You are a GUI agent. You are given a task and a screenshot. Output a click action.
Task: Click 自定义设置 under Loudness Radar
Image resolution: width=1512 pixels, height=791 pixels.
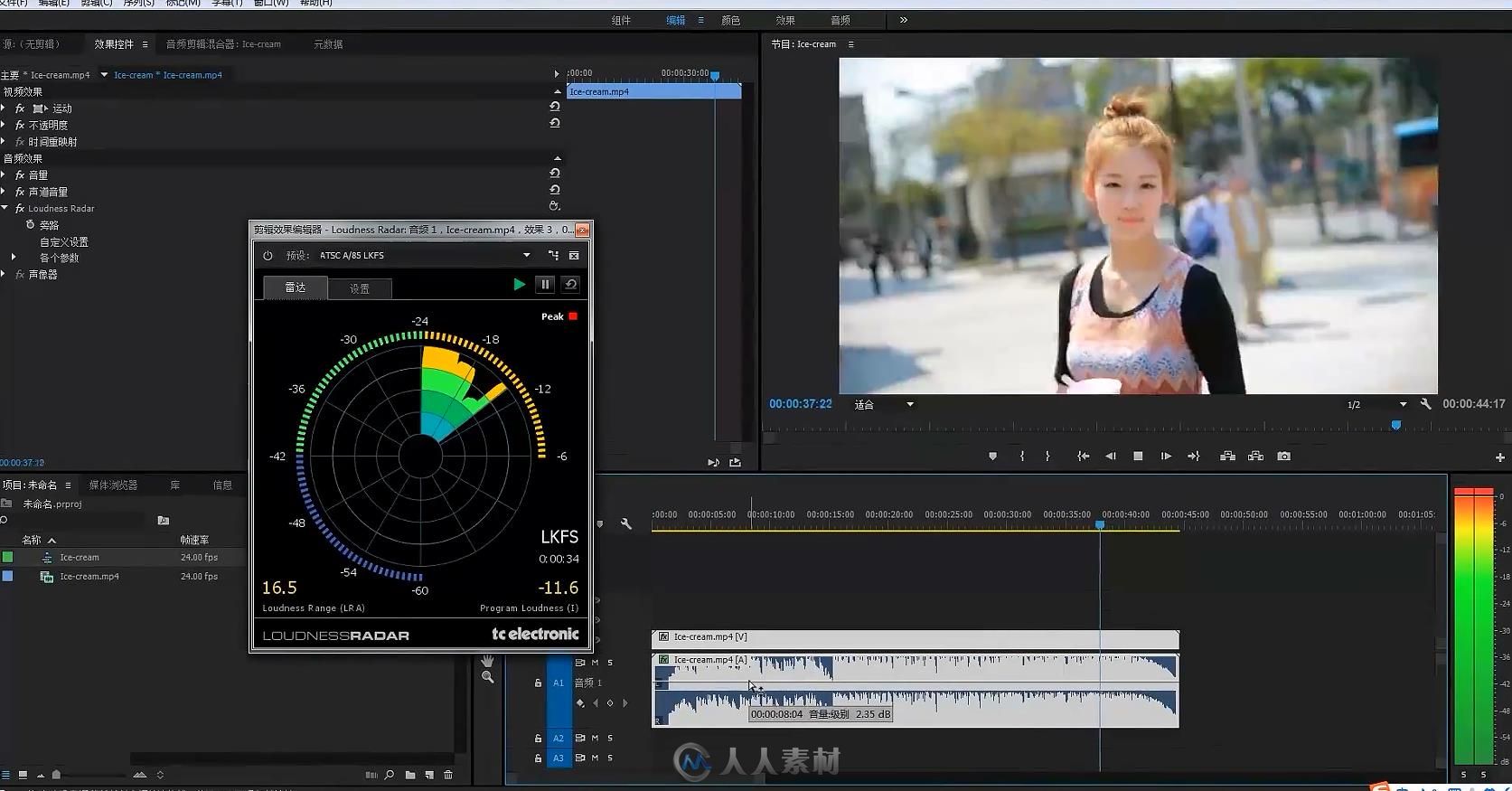point(63,242)
